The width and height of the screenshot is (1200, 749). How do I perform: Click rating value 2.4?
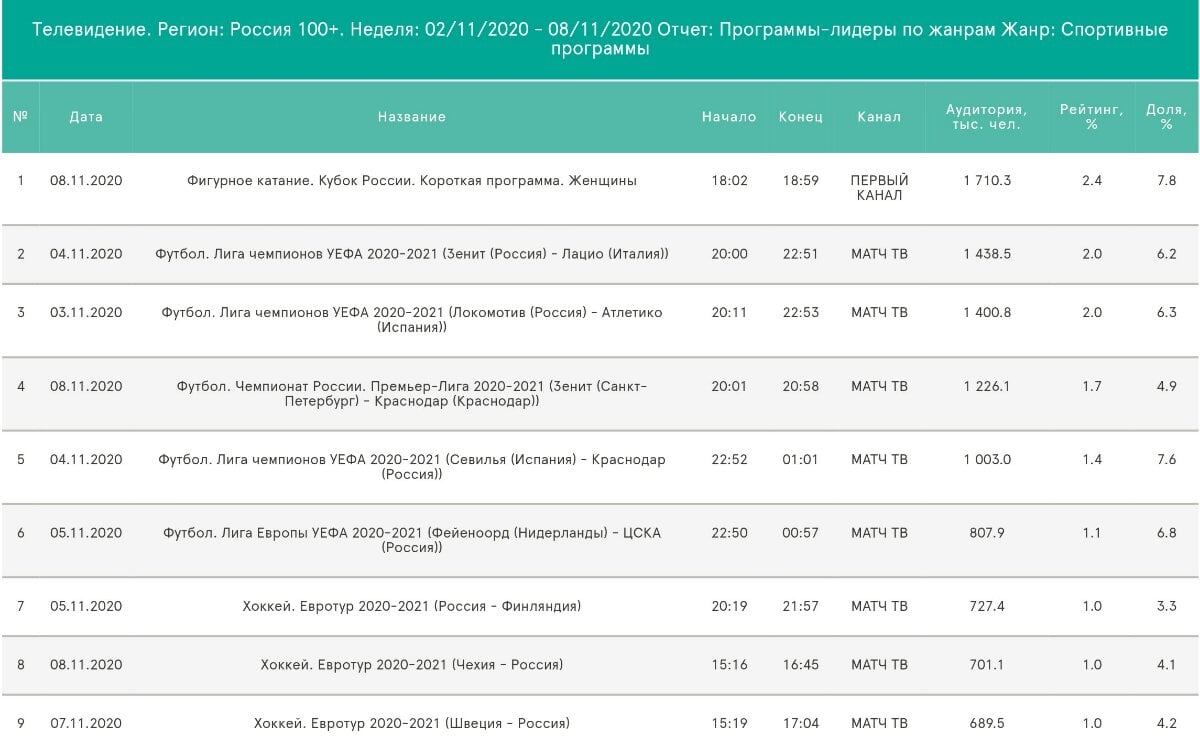pos(1092,181)
